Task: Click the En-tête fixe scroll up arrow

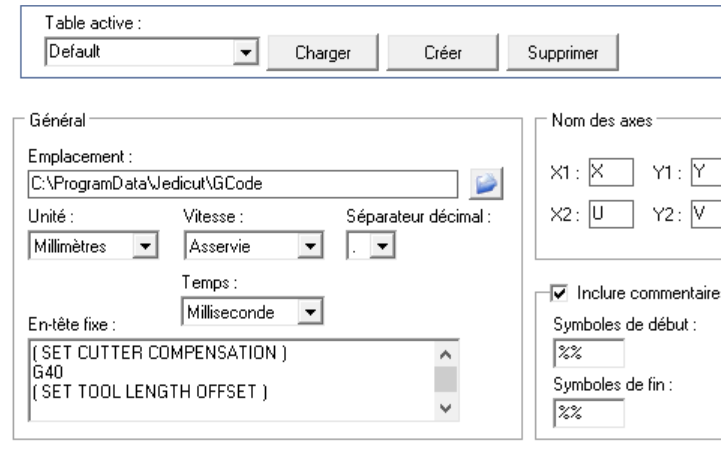Action: click(x=446, y=355)
